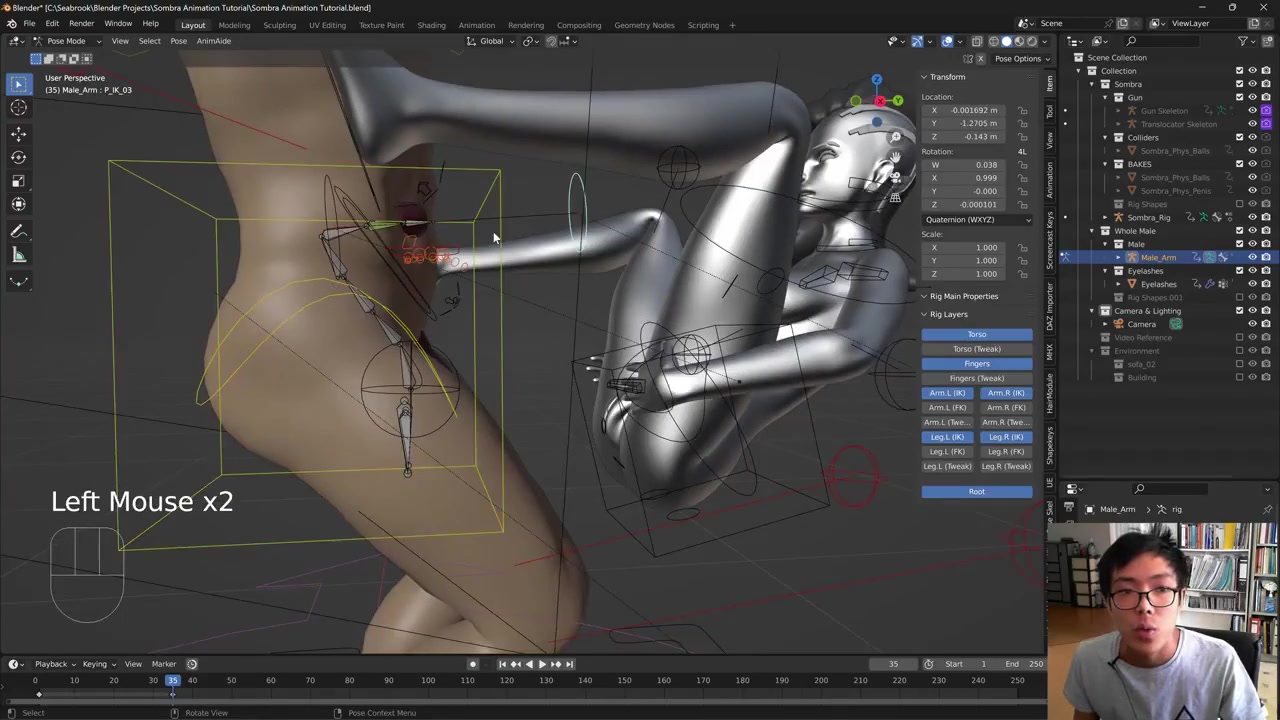
Task: Select the Annotate pencil tool
Action: pyautogui.click(x=18, y=231)
